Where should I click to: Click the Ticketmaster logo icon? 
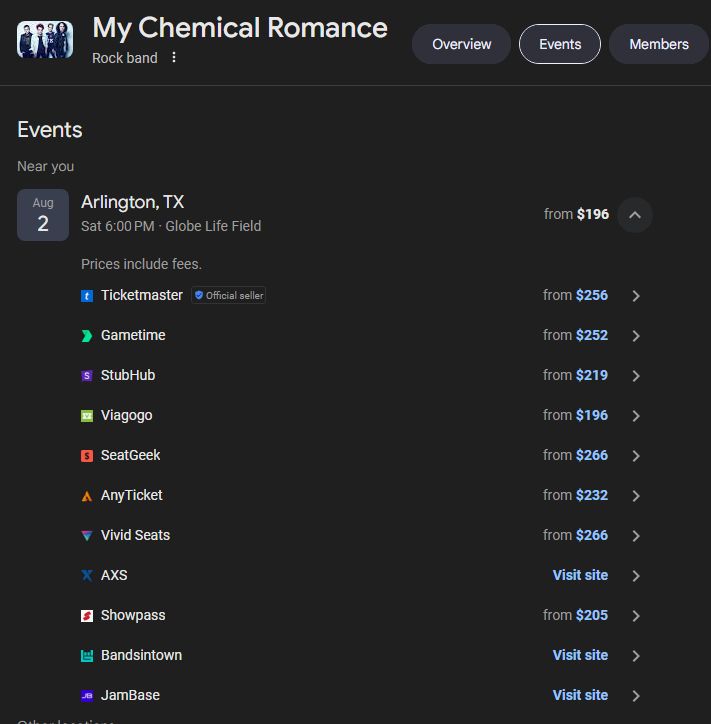click(87, 296)
